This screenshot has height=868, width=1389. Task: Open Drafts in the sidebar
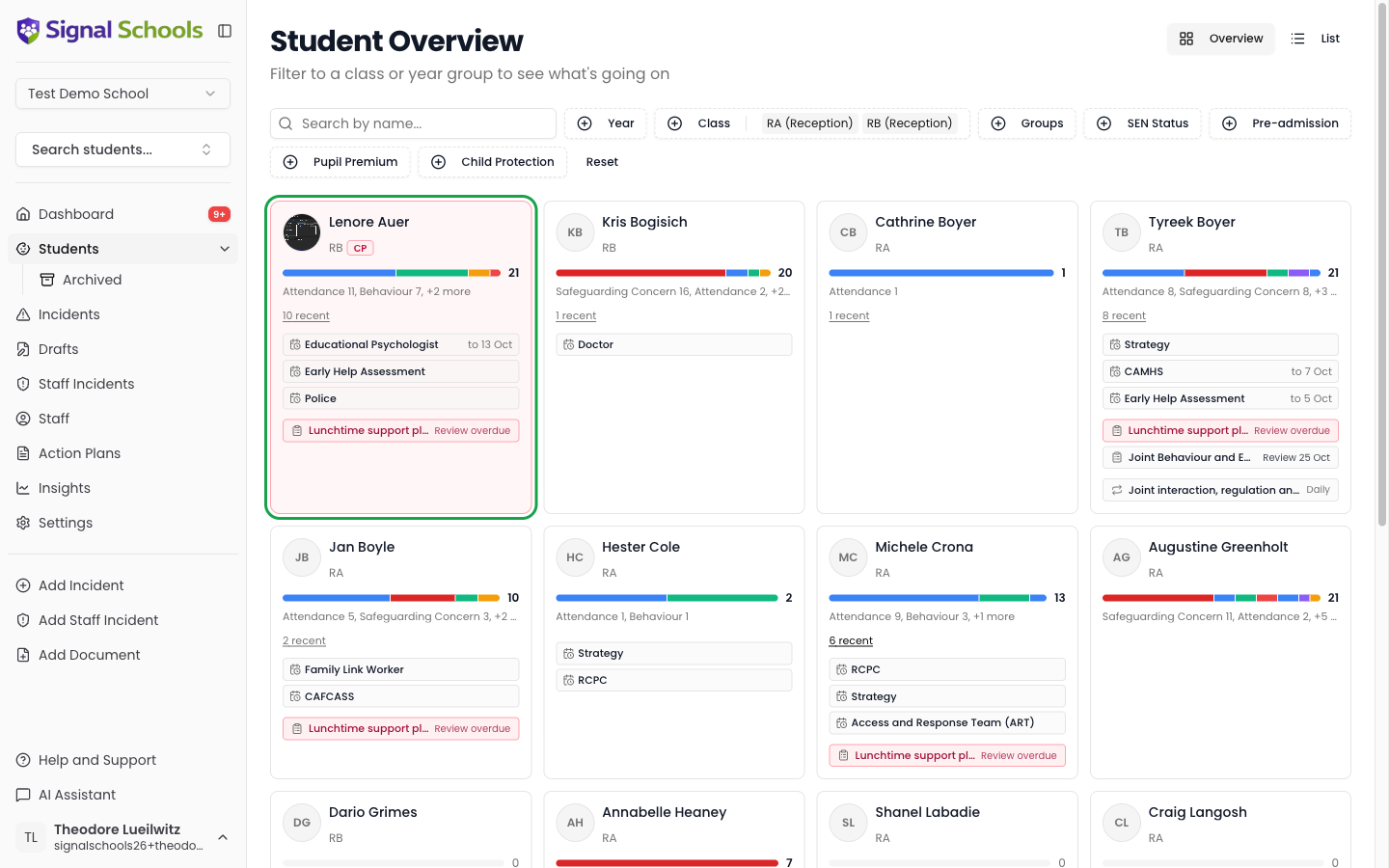tap(123, 349)
